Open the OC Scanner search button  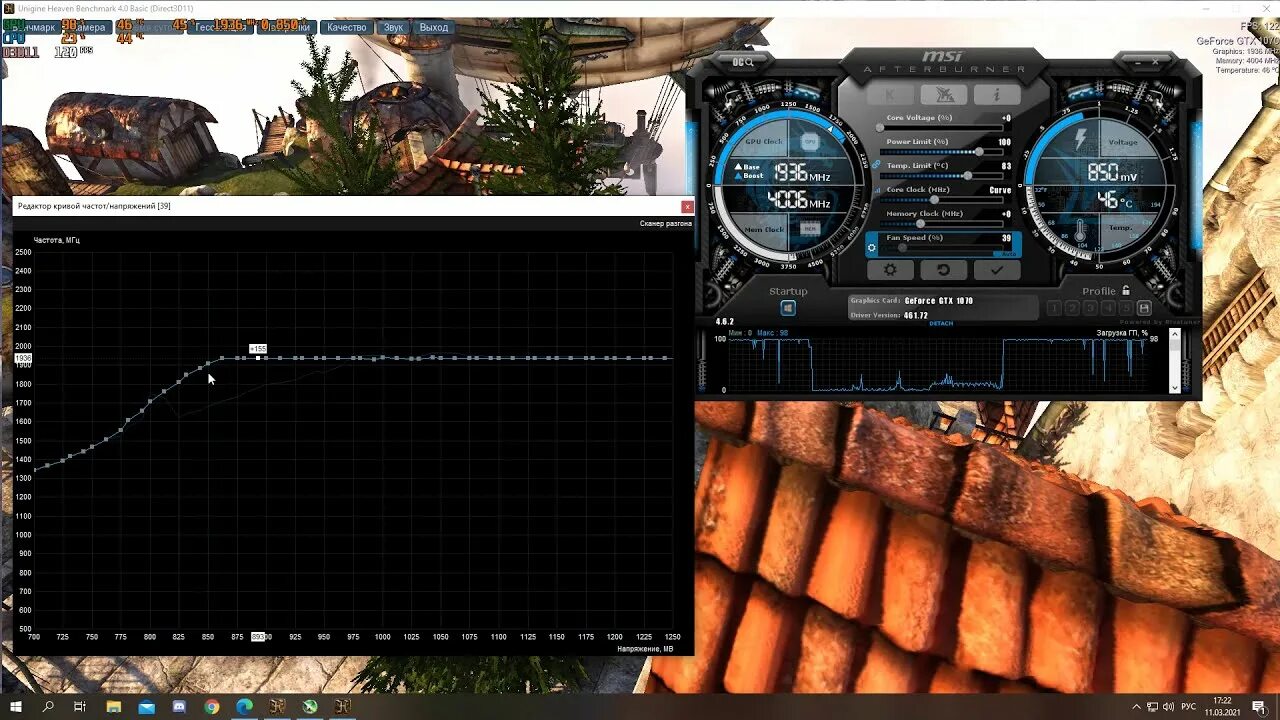[x=743, y=62]
